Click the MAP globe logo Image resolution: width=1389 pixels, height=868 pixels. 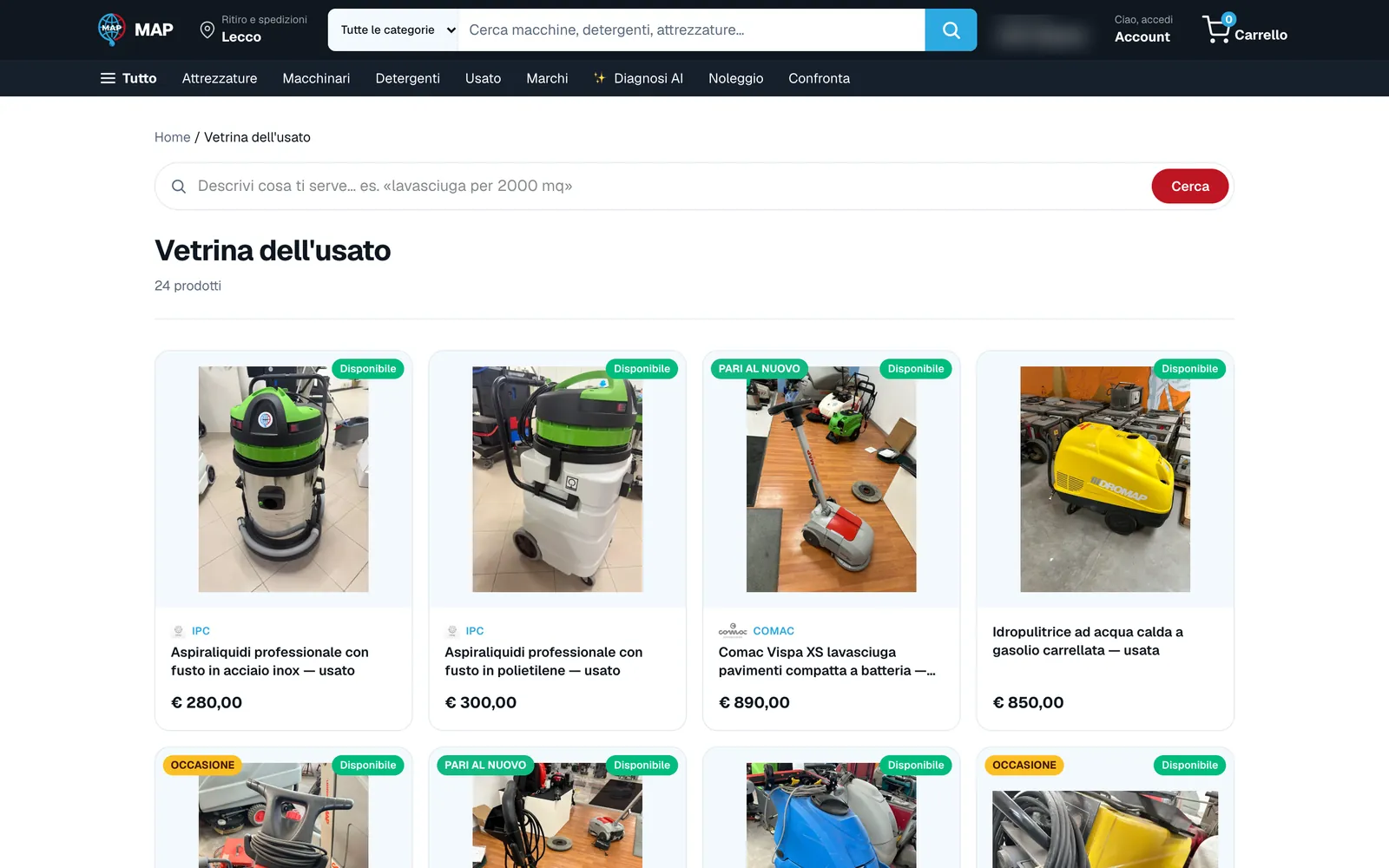click(111, 30)
